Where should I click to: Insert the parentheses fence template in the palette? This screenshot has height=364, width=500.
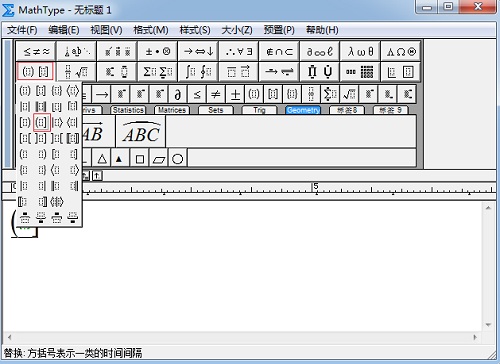pyautogui.click(x=25, y=91)
